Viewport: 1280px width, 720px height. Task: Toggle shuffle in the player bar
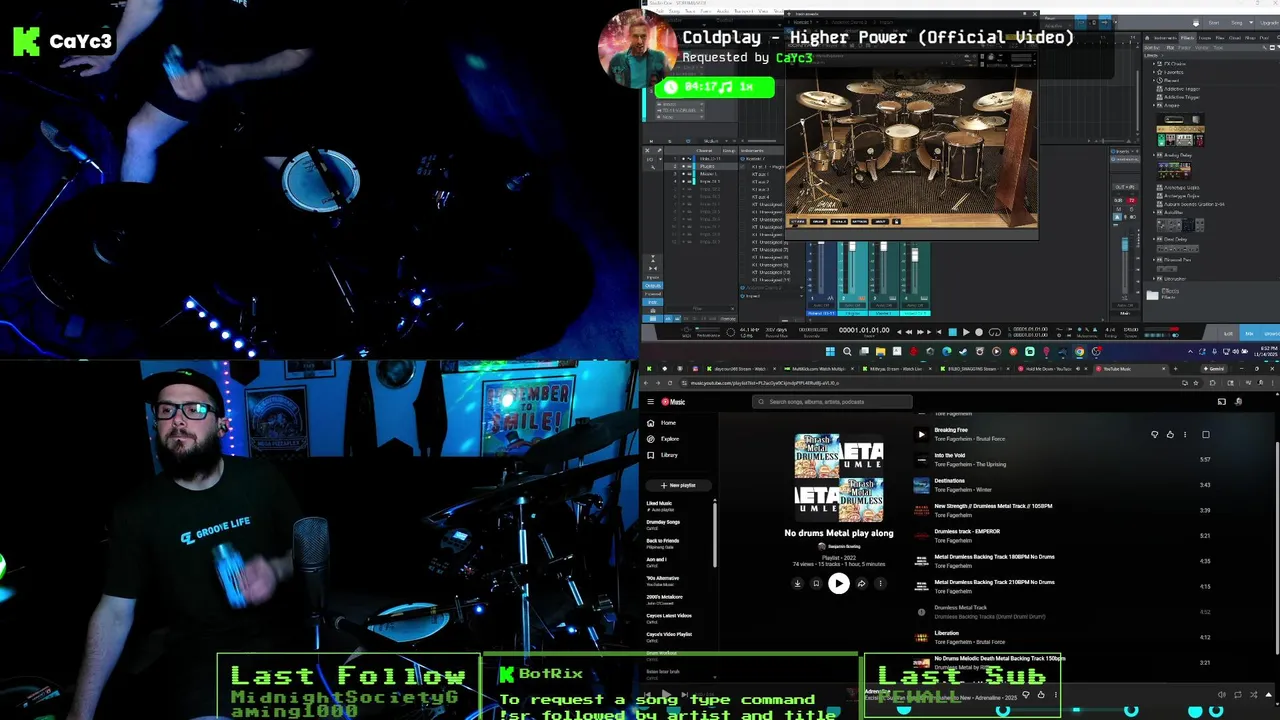point(1254,694)
